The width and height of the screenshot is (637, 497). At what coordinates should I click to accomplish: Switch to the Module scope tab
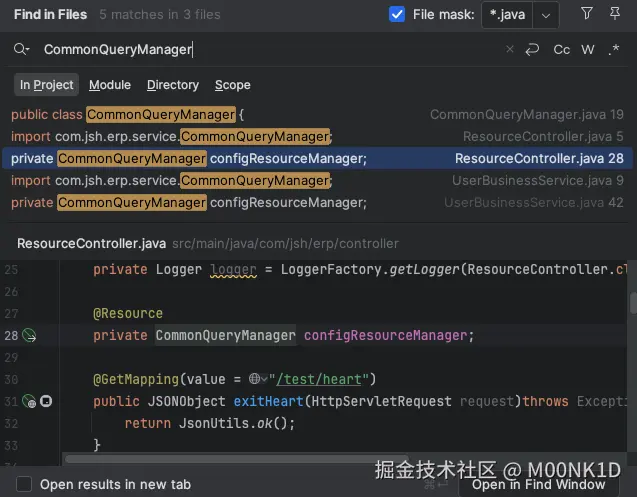coord(110,85)
